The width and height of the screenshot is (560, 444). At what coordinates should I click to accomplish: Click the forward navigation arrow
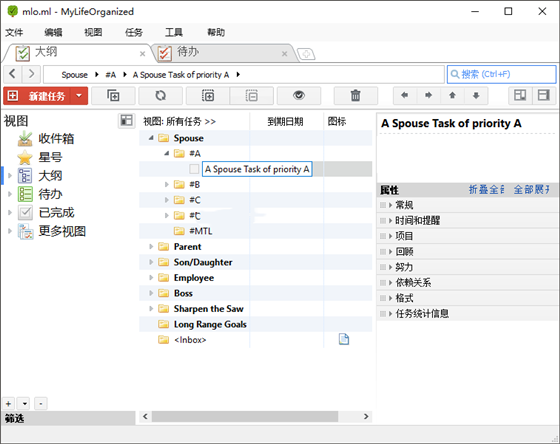coord(31,74)
